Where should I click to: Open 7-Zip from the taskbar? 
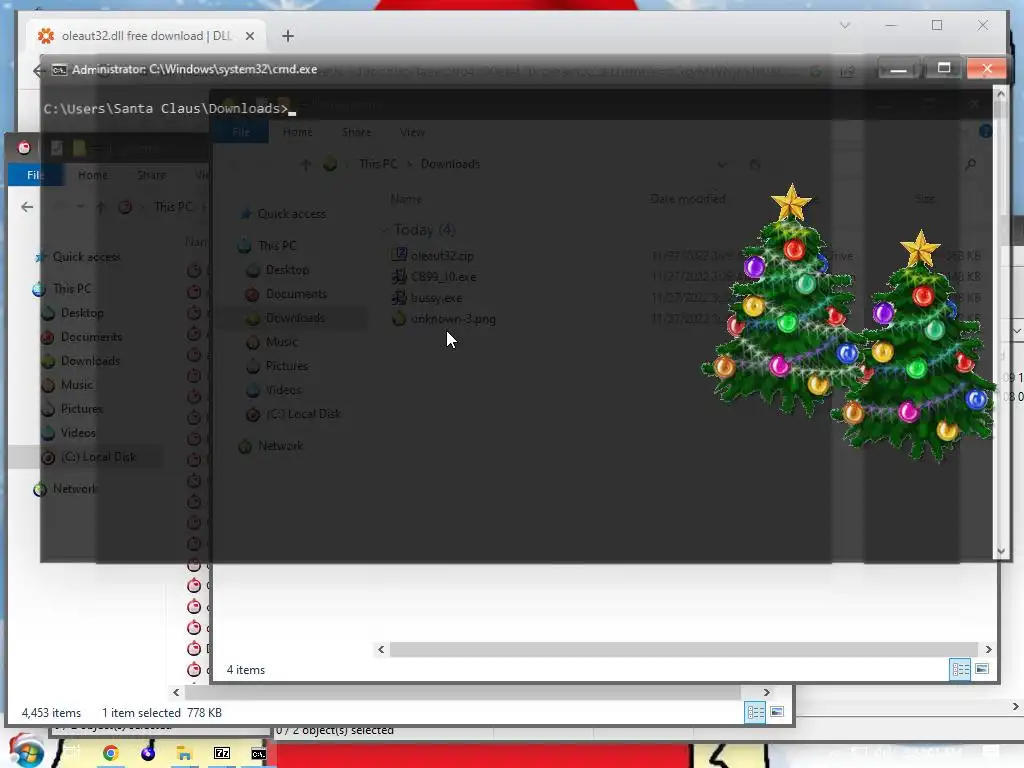(222, 754)
